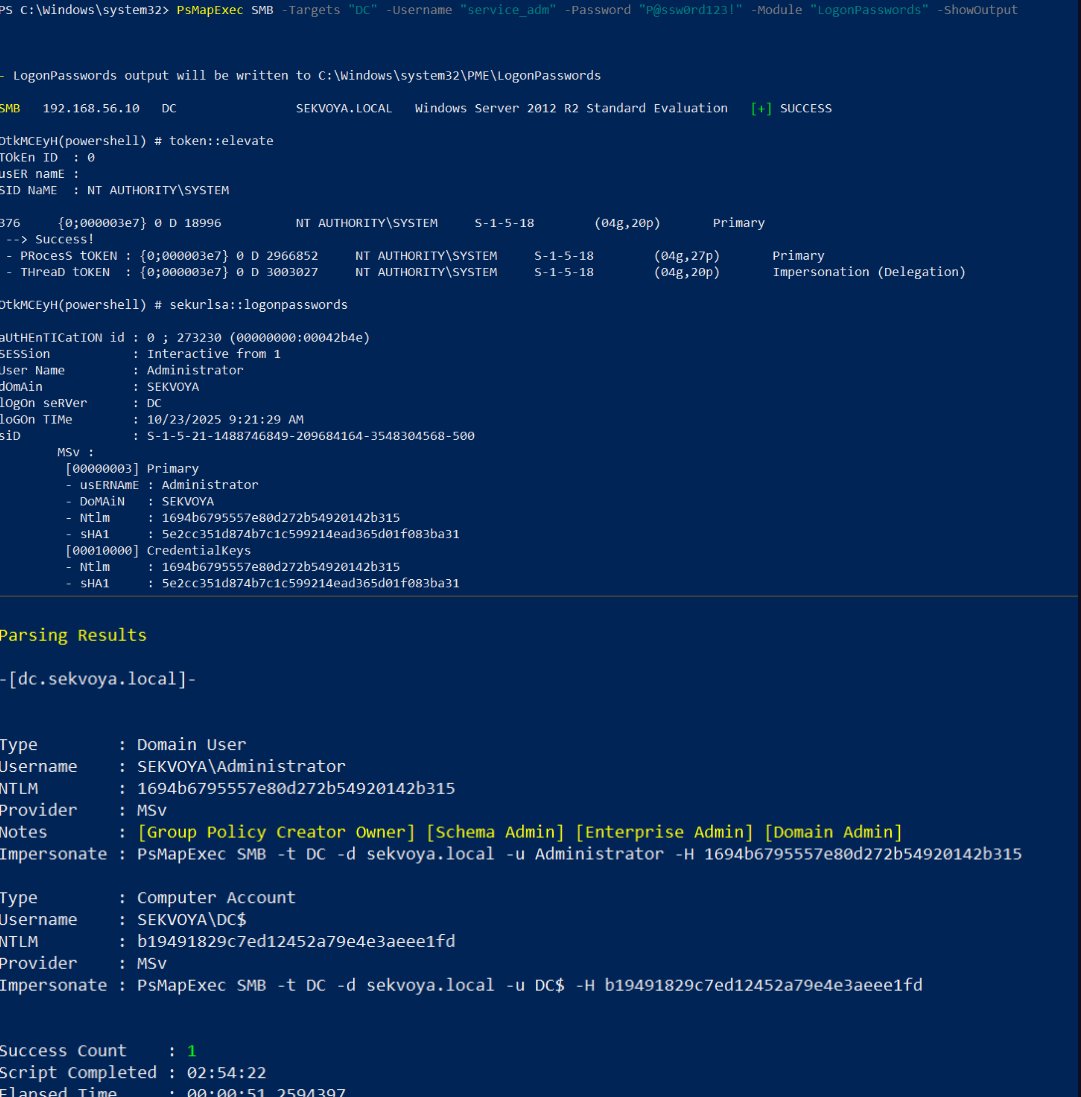This screenshot has height=1097, width=1081.
Task: Click the "[Domain Admin]" note
Action: coord(833,833)
